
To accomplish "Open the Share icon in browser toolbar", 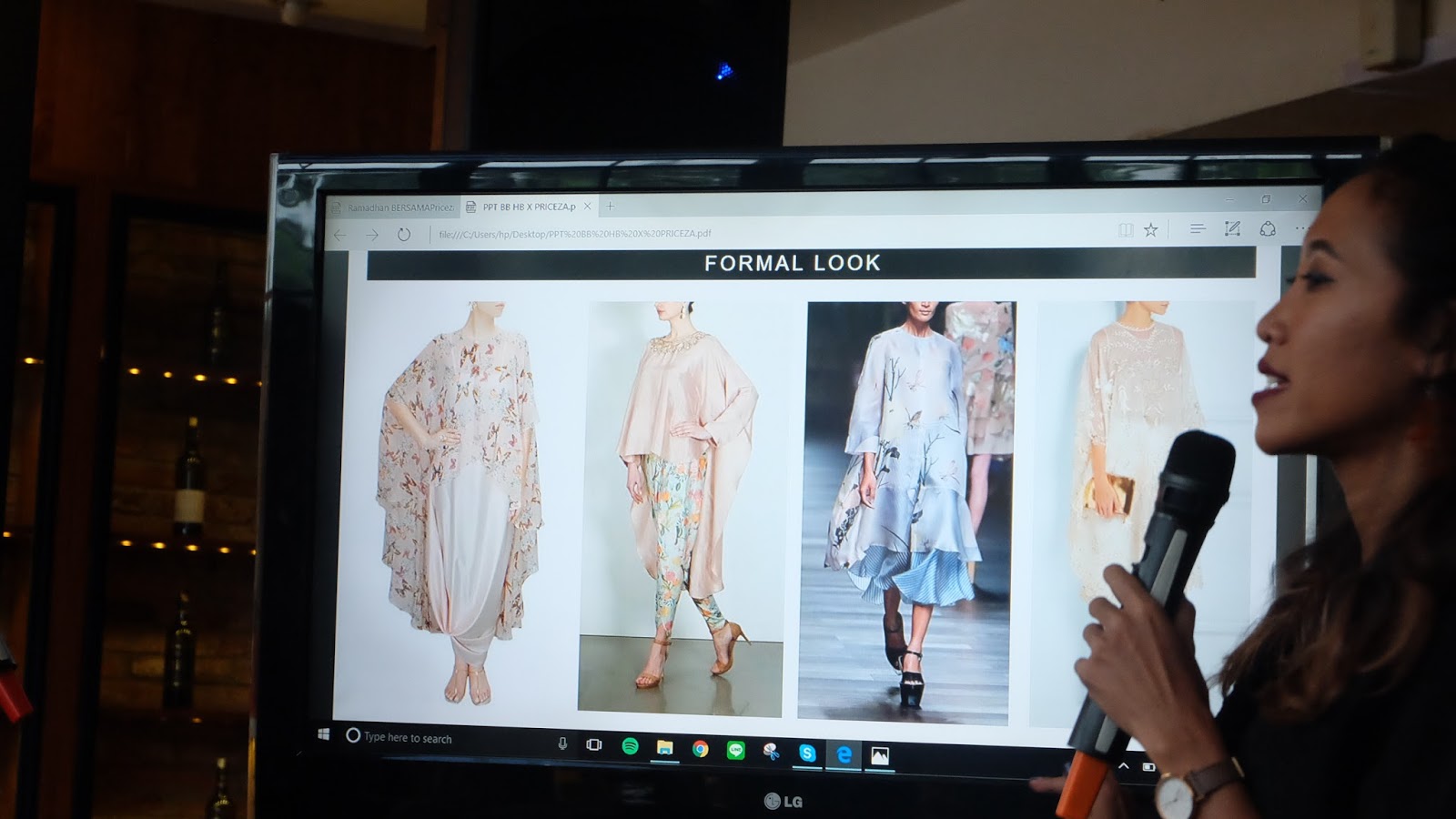I will coord(1268,229).
